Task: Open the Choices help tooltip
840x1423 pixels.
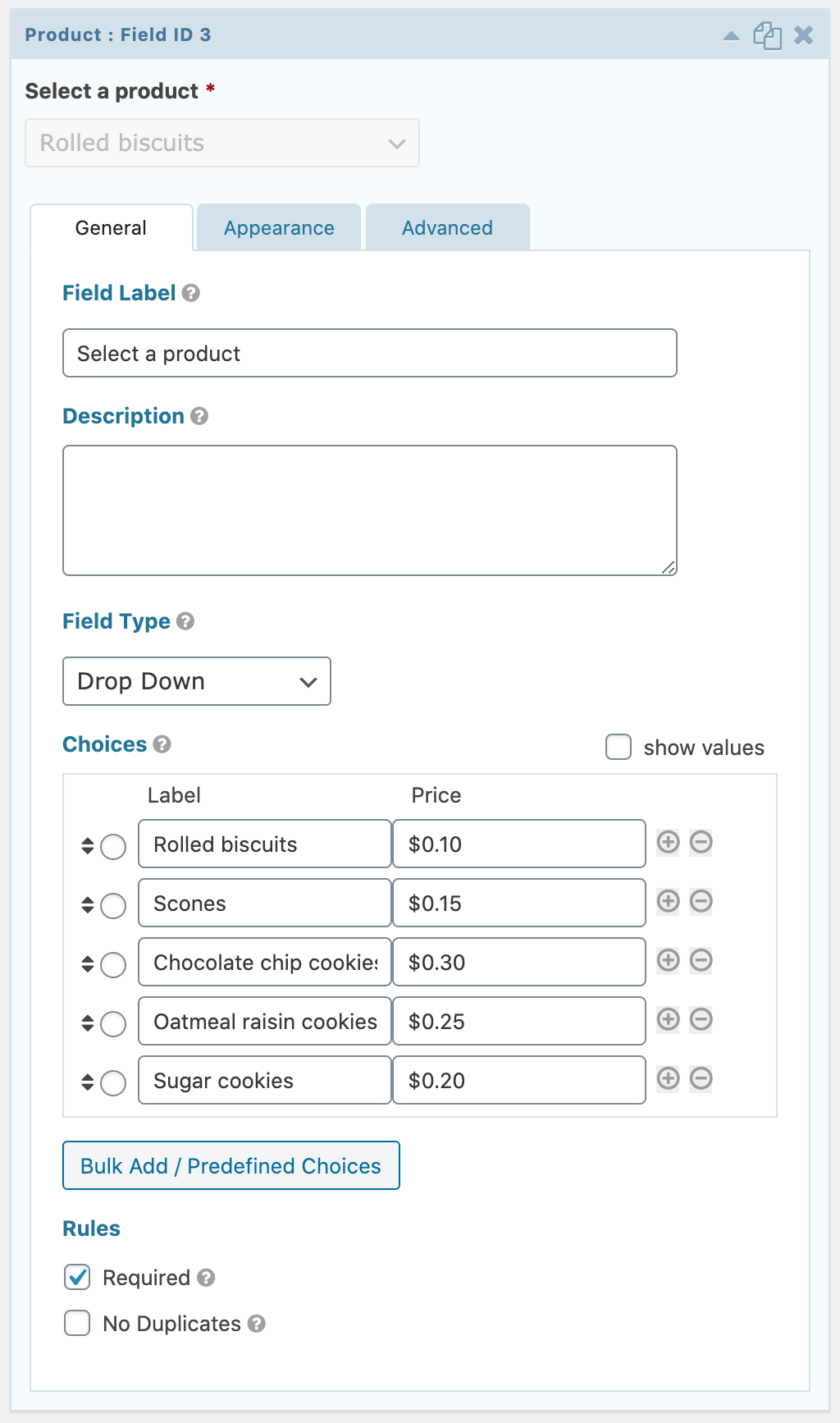Action: click(162, 745)
